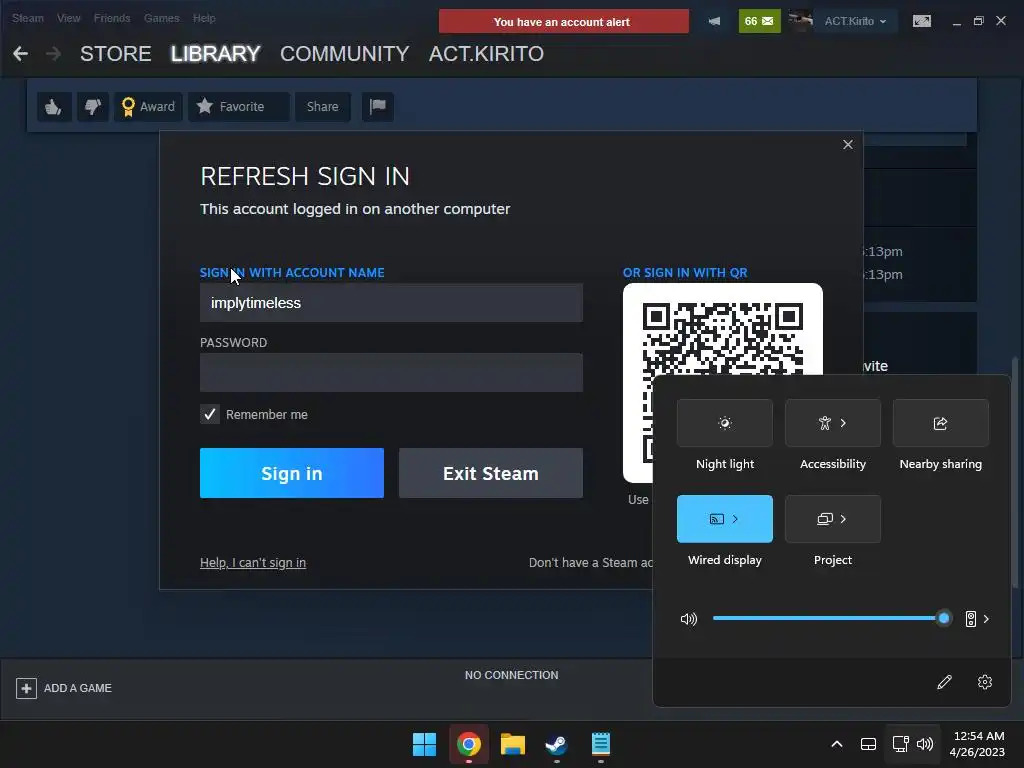Click the password input field

click(x=391, y=372)
